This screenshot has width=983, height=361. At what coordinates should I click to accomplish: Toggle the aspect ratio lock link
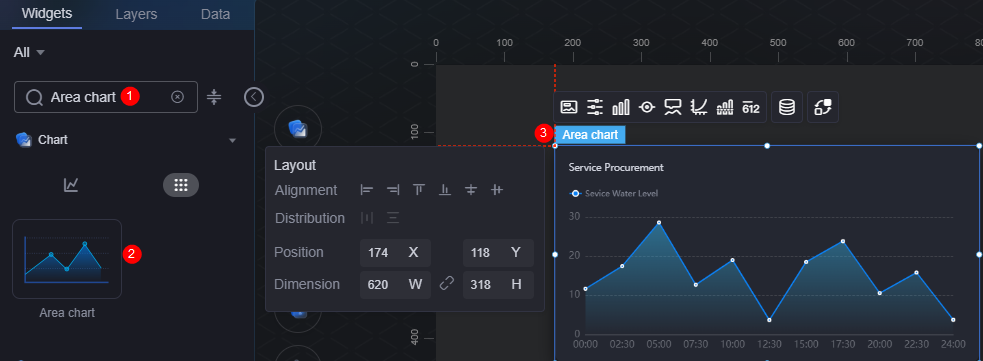446,285
